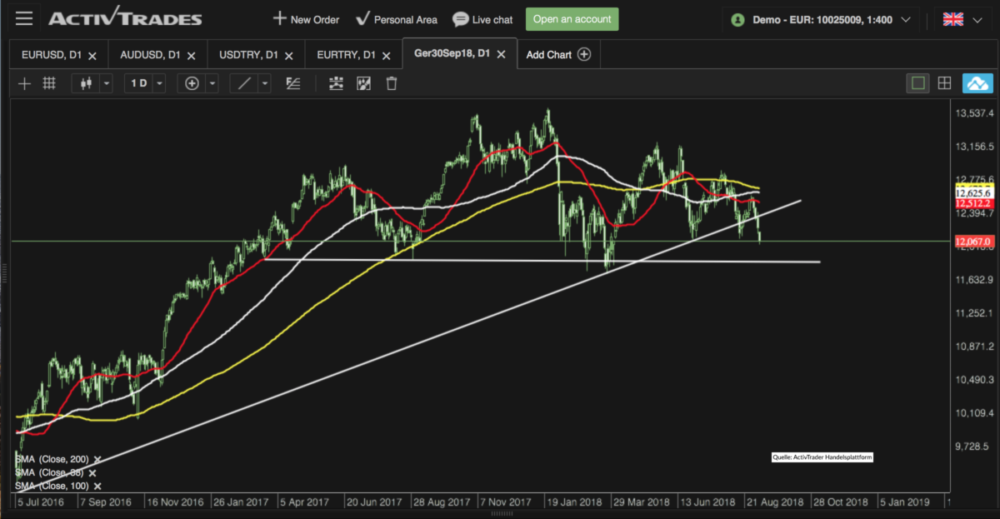Screen dimensions: 1000x519
Task: Close the EURUSD, D1 tab
Action: coord(92,56)
